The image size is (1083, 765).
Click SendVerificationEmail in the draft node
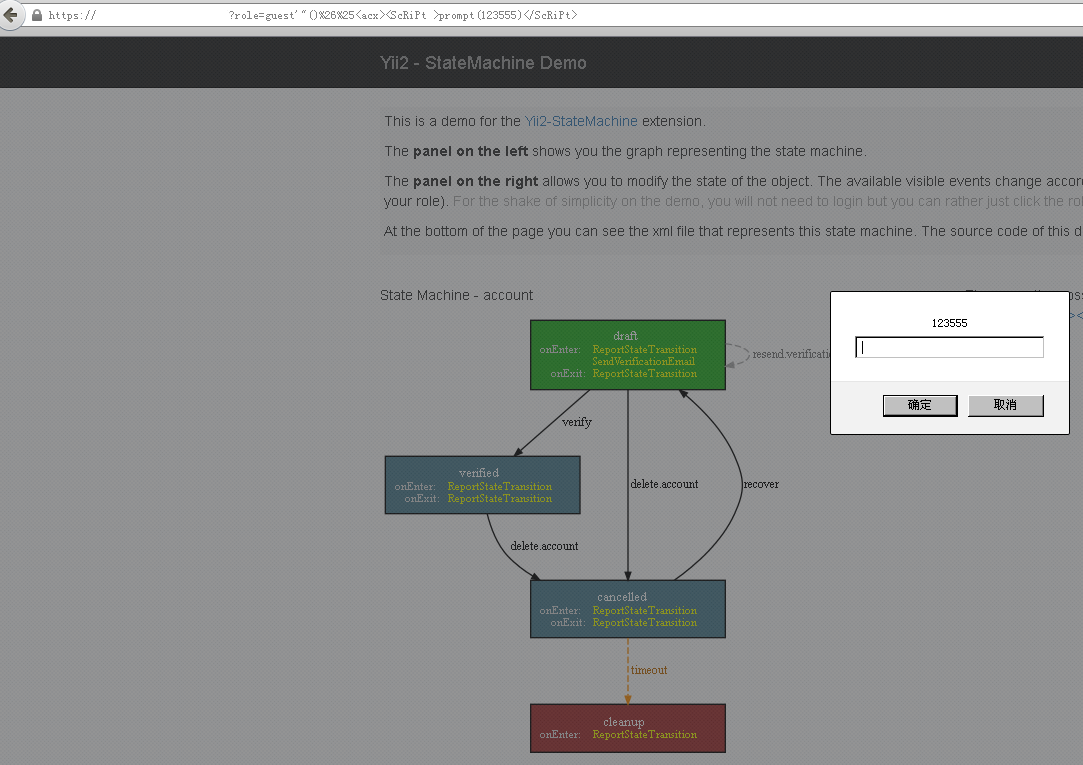point(643,362)
